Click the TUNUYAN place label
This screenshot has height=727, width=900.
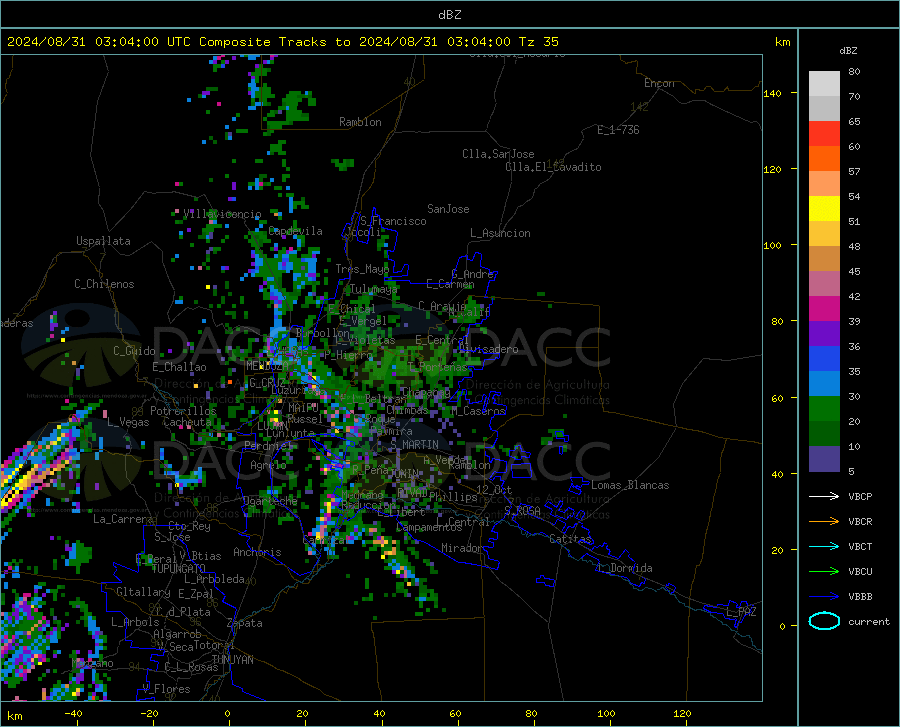click(x=232, y=660)
